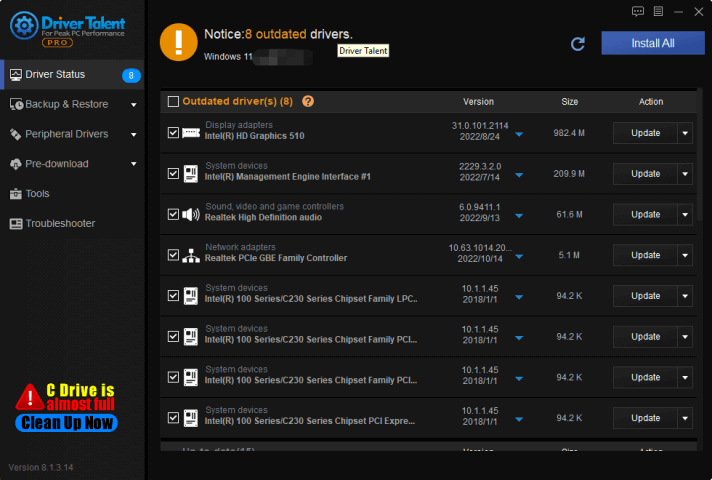712x480 pixels.
Task: Open the Tools section
Action: click(x=73, y=194)
